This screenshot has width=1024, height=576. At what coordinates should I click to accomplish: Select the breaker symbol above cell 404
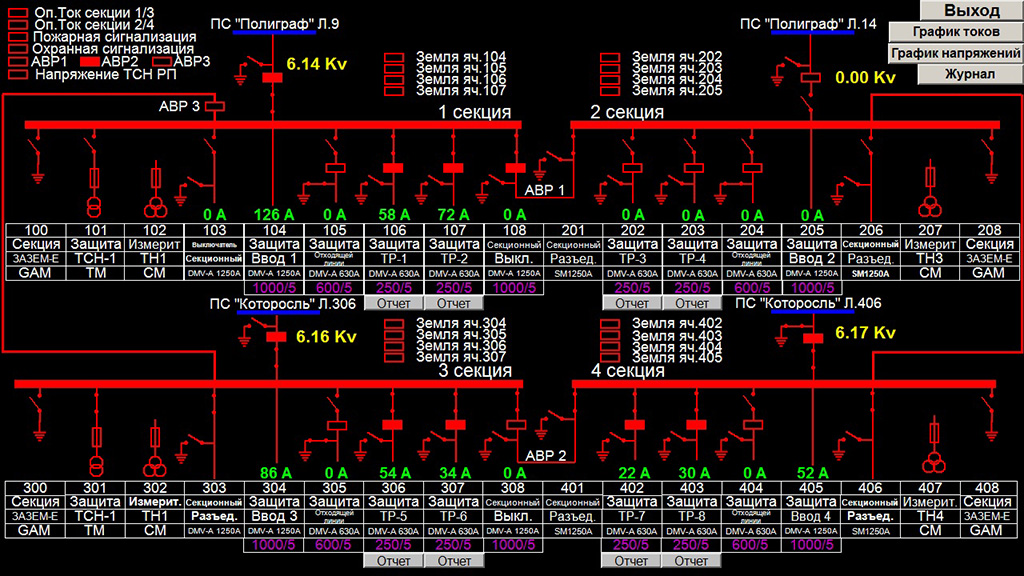(753, 425)
